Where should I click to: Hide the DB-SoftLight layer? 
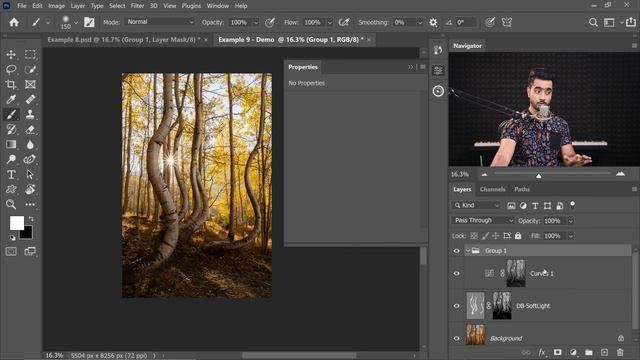(x=457, y=306)
